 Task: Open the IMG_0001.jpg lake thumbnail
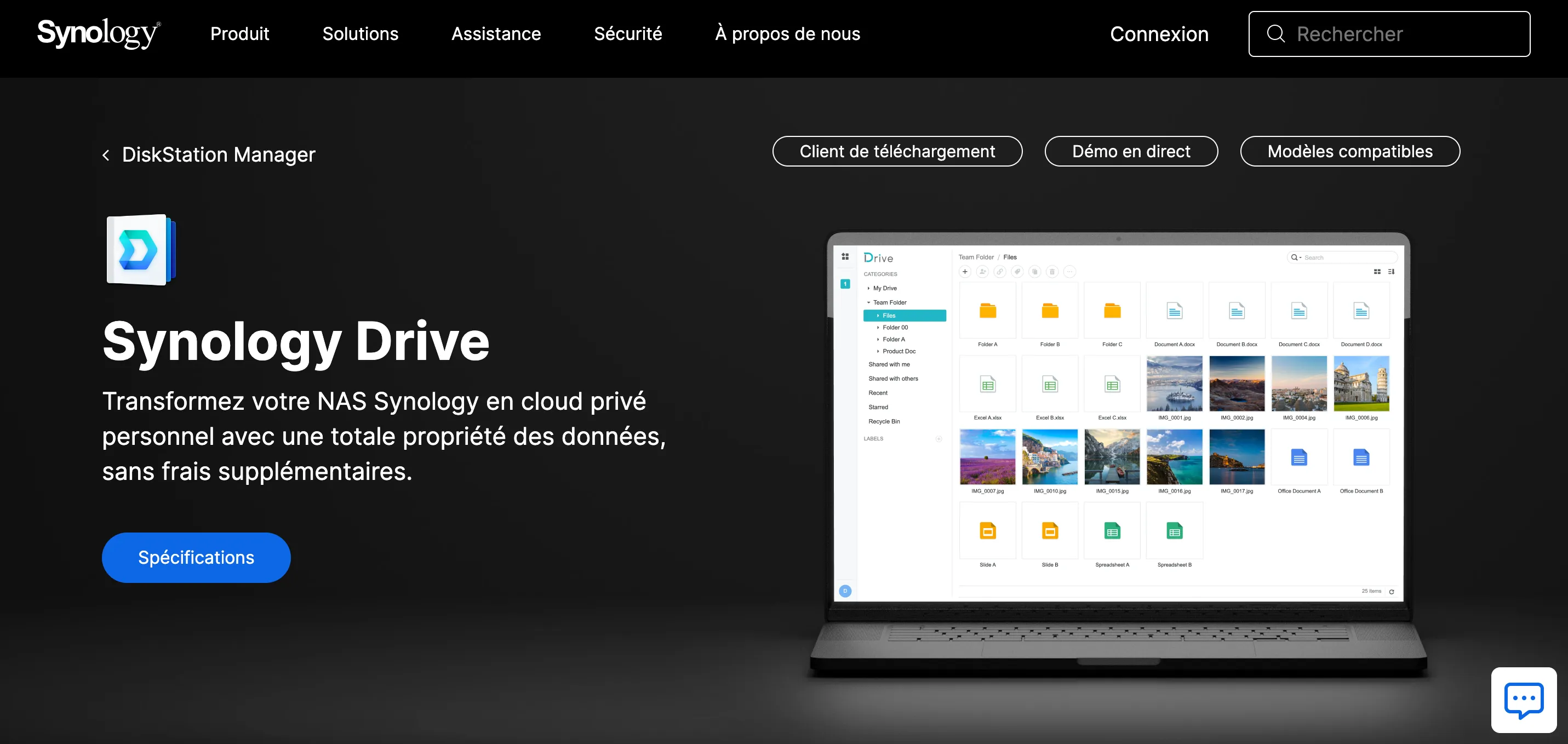click(1174, 384)
